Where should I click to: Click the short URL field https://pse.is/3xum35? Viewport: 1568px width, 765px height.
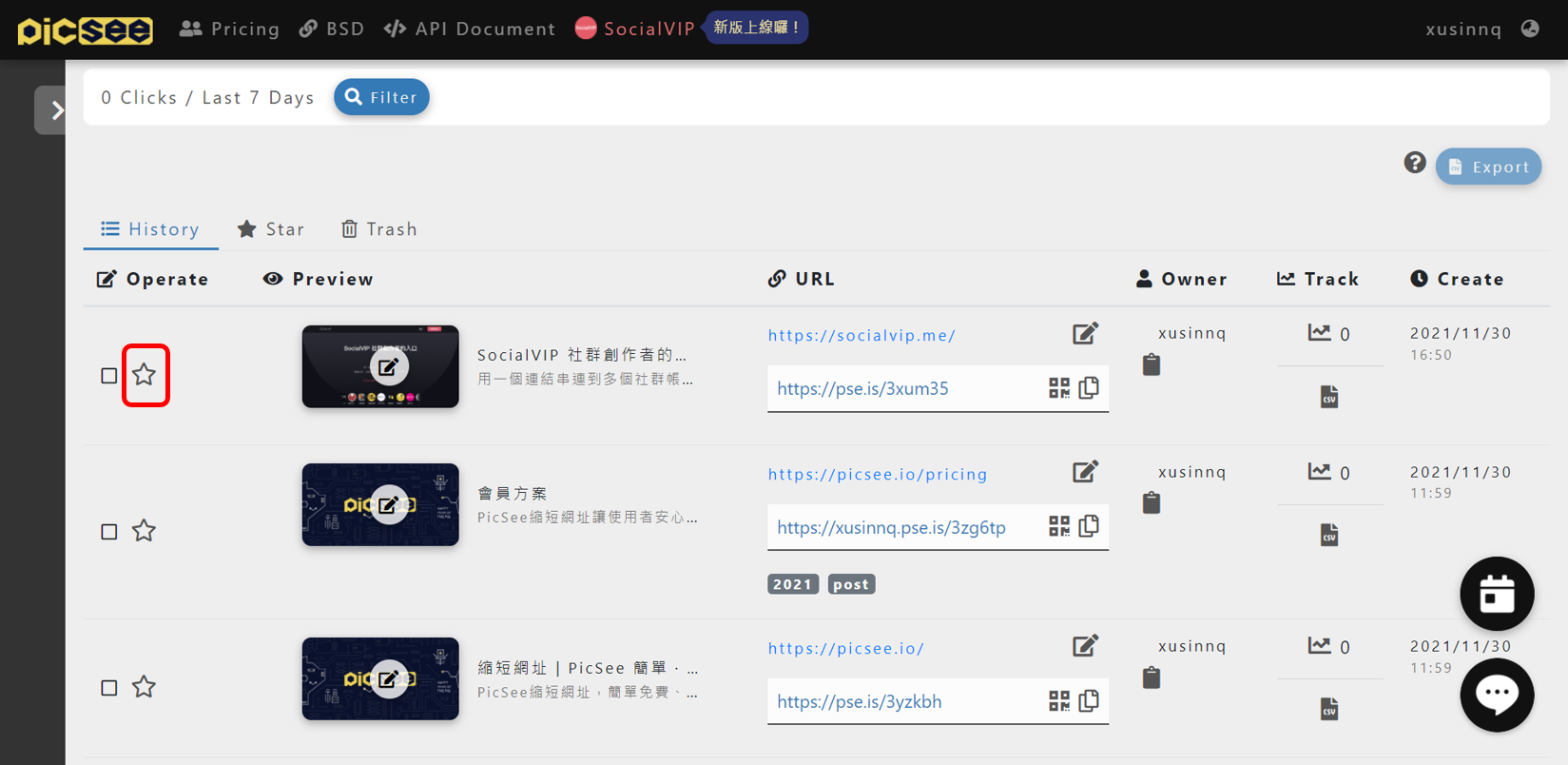938,389
